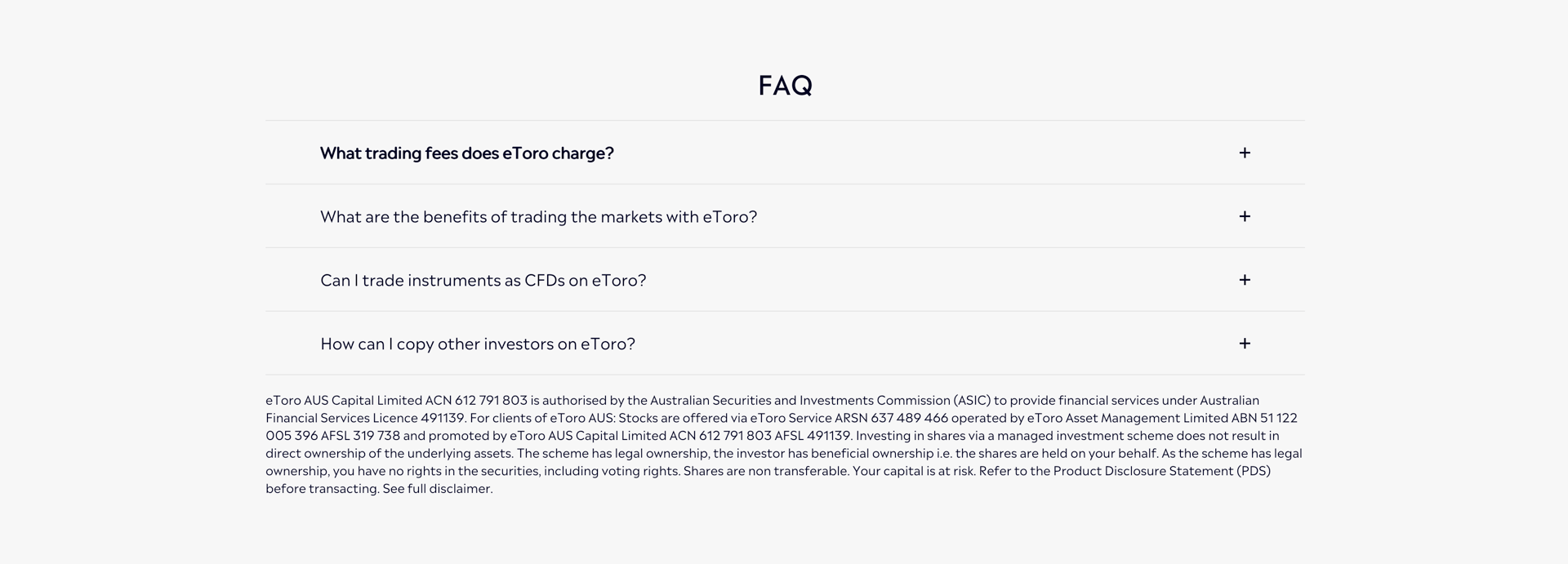Expand 'Can I trade instruments as CFDs' question
Screen dimensions: 1568x564
(483, 281)
